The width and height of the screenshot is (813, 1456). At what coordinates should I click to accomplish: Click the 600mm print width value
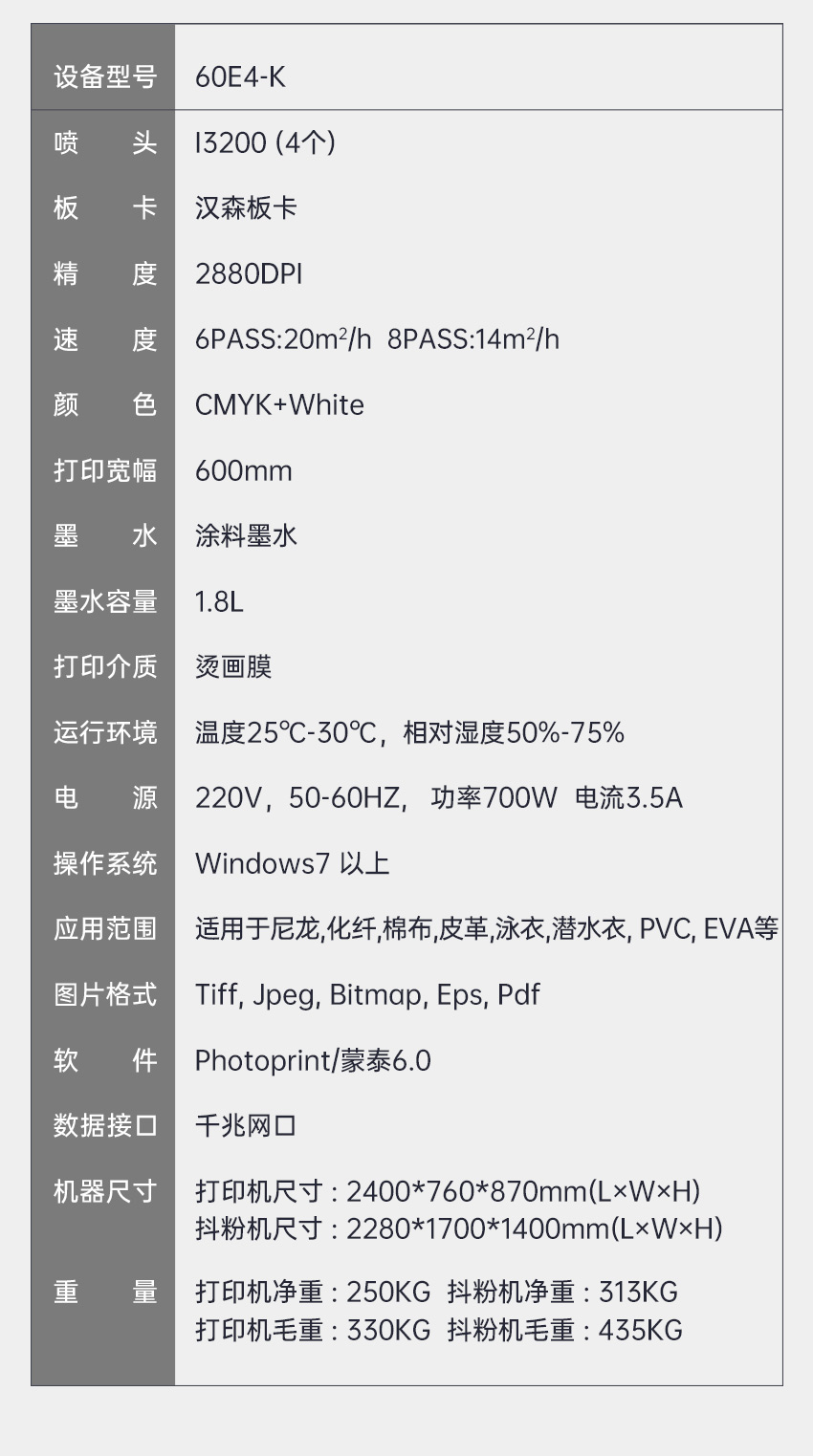[x=243, y=471]
